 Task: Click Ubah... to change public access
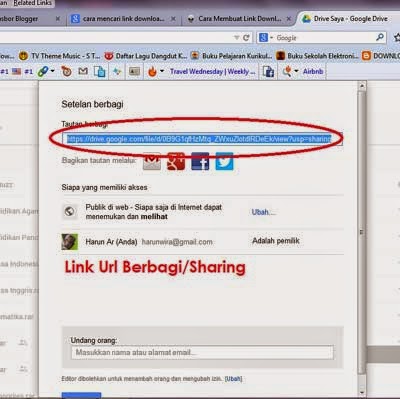[263, 212]
